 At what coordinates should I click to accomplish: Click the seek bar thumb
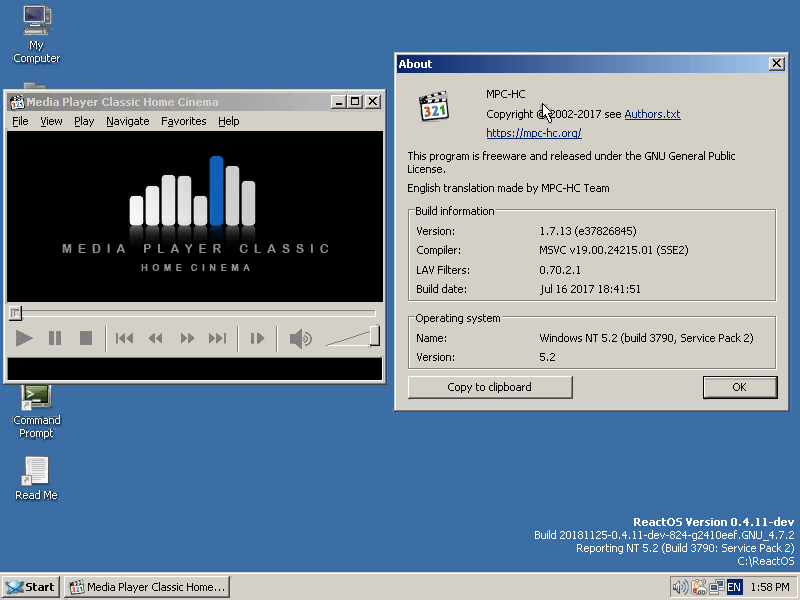15,313
